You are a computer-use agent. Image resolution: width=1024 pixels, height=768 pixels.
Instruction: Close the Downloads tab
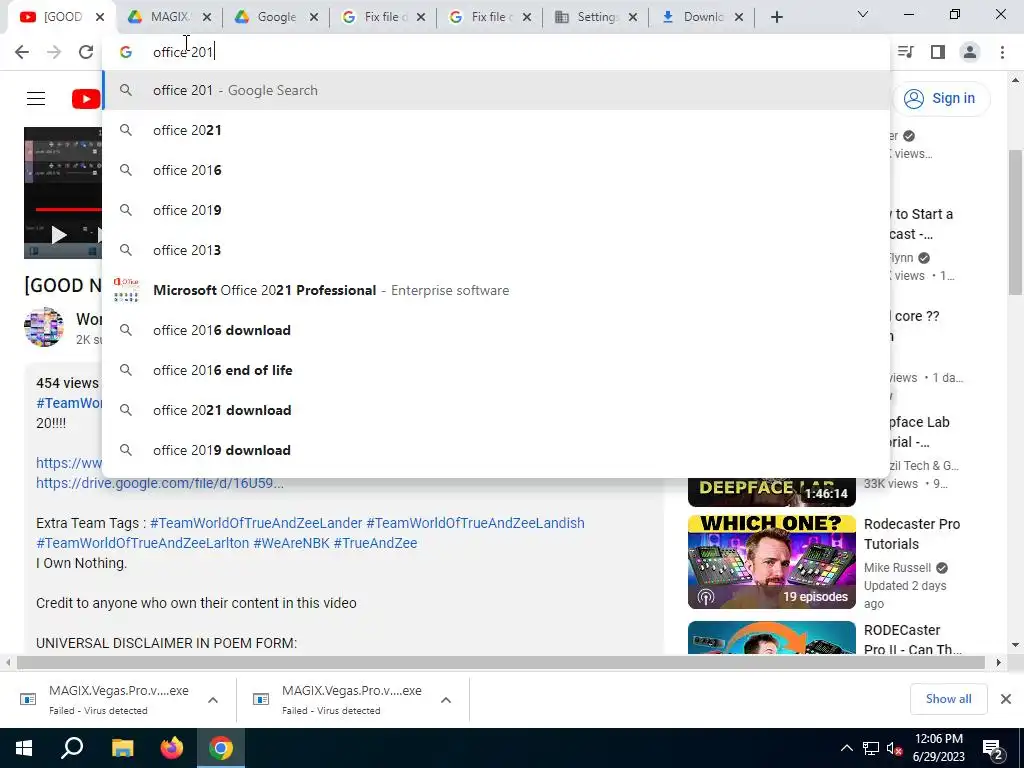pos(739,17)
